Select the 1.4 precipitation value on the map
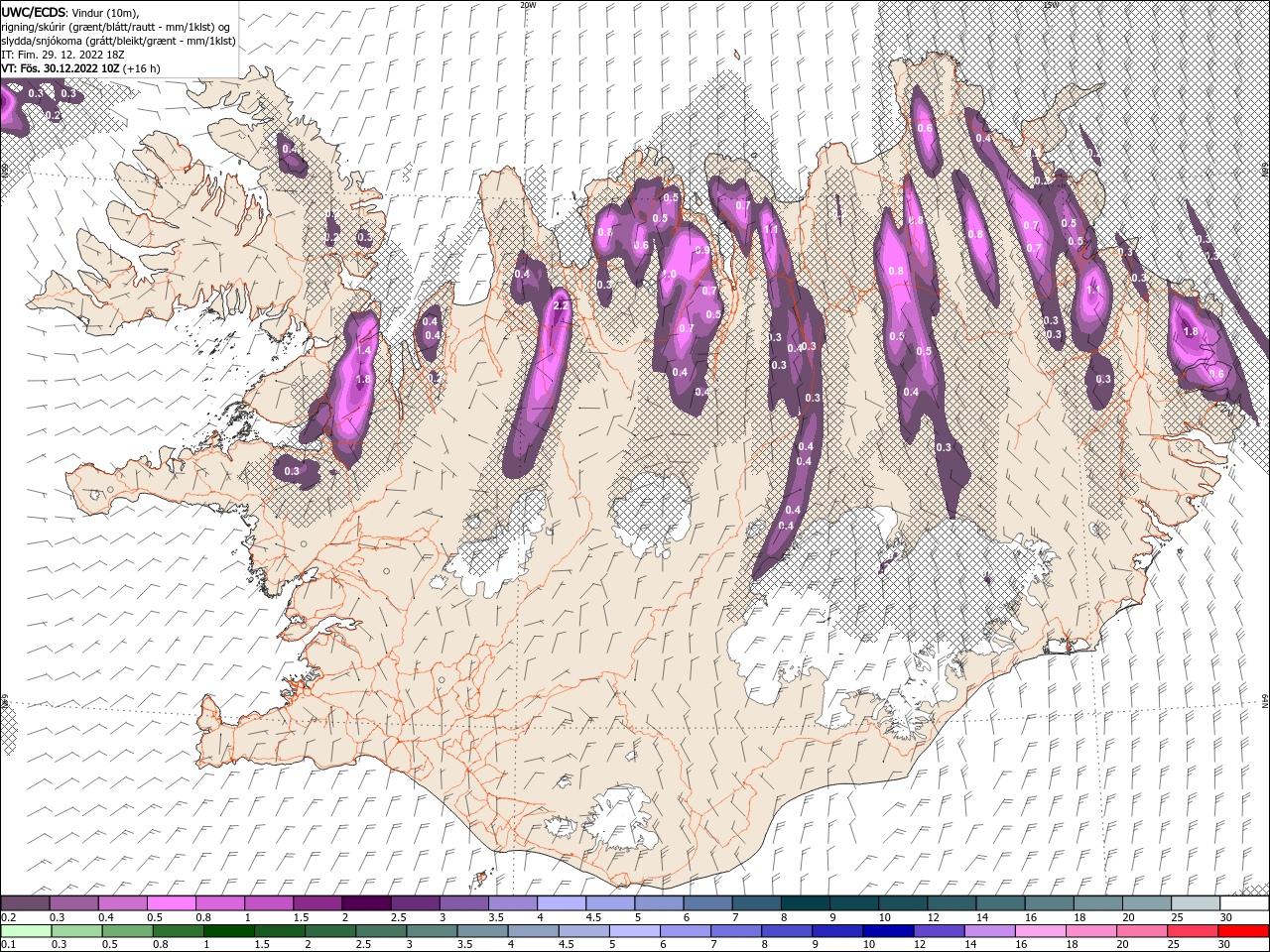 [x=363, y=350]
